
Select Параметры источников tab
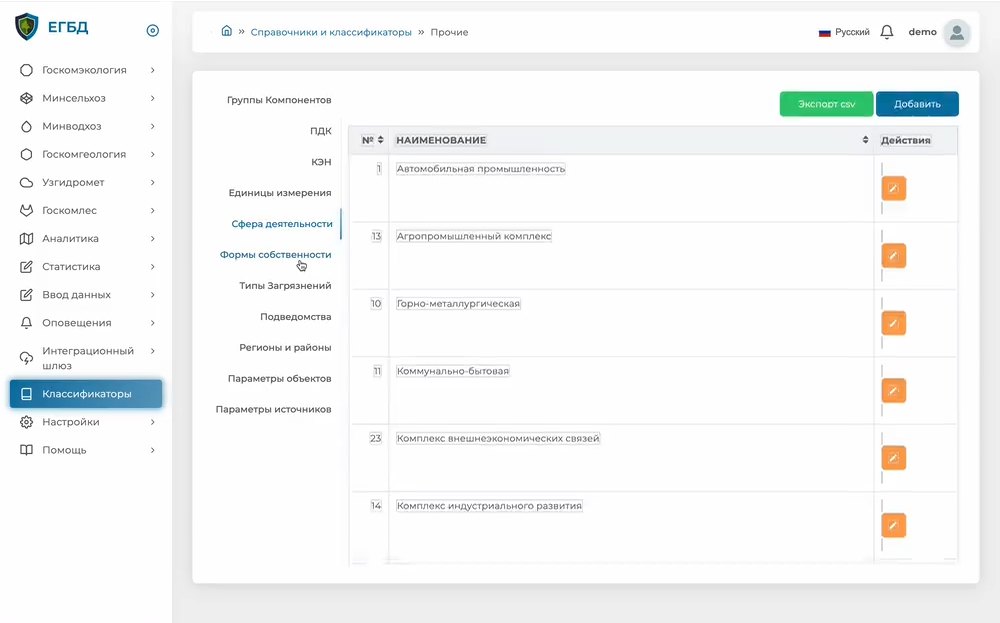(x=274, y=409)
